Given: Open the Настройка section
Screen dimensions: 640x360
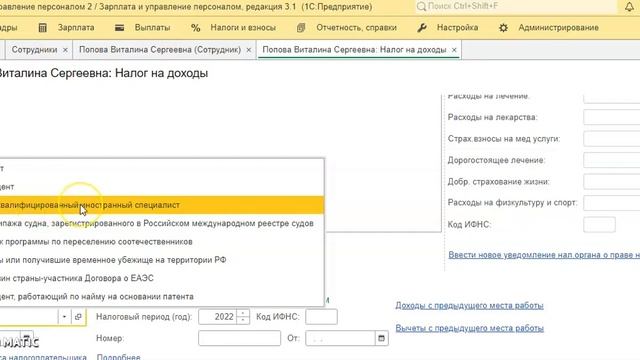Looking at the screenshot, I should pos(457,28).
